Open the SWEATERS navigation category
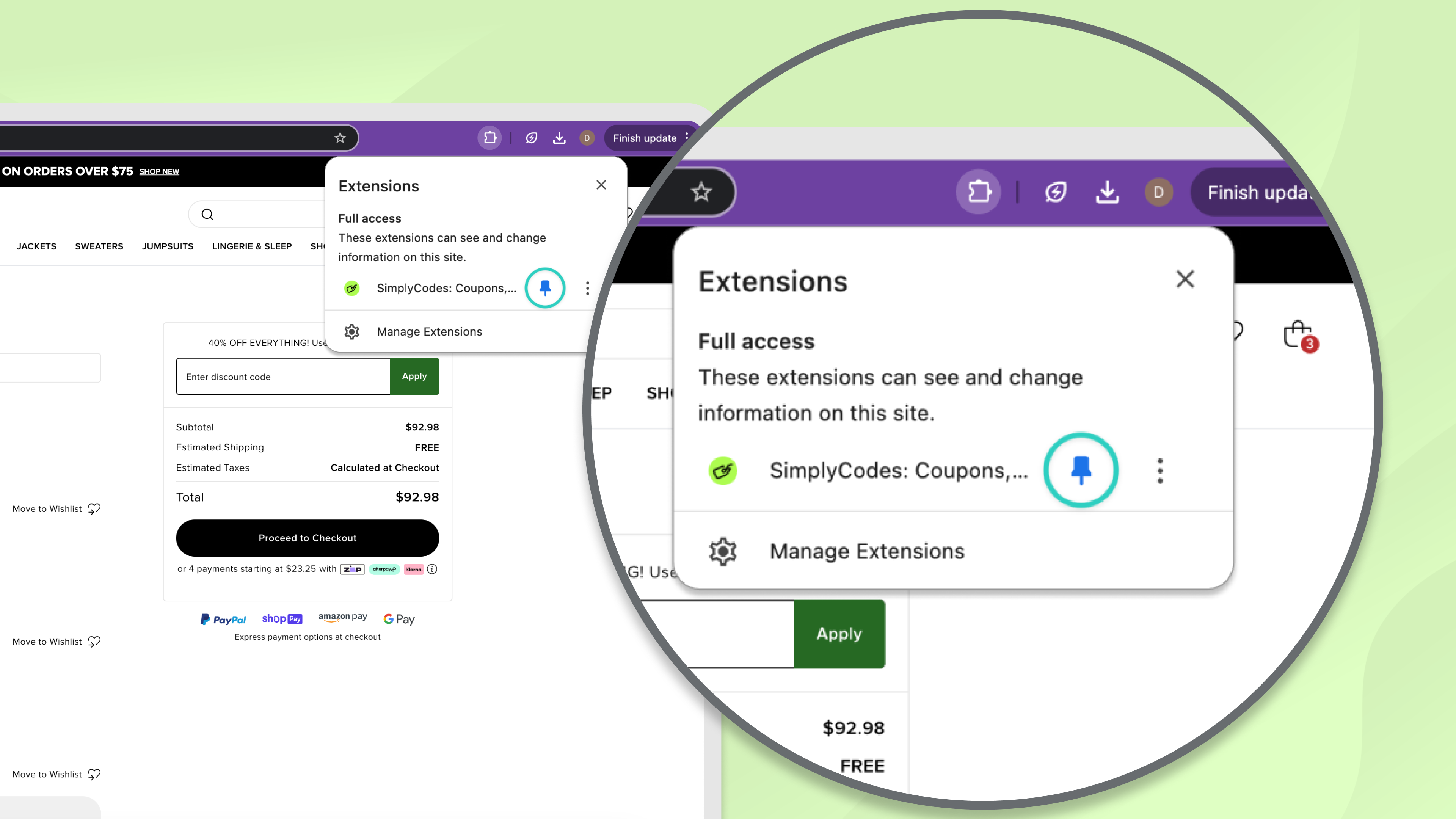 coord(99,246)
